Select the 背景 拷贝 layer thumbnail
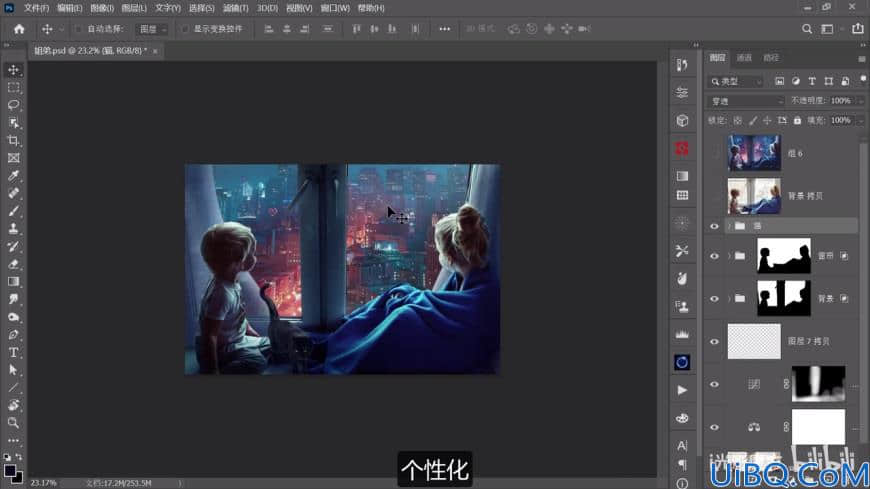 pos(754,196)
